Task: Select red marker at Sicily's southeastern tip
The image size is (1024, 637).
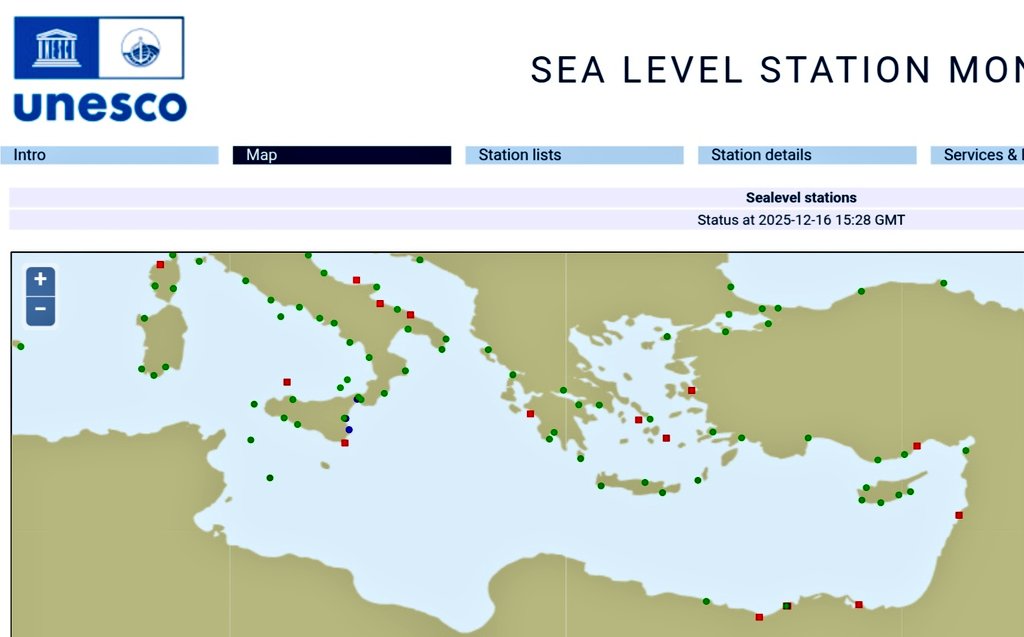Action: pos(345,443)
